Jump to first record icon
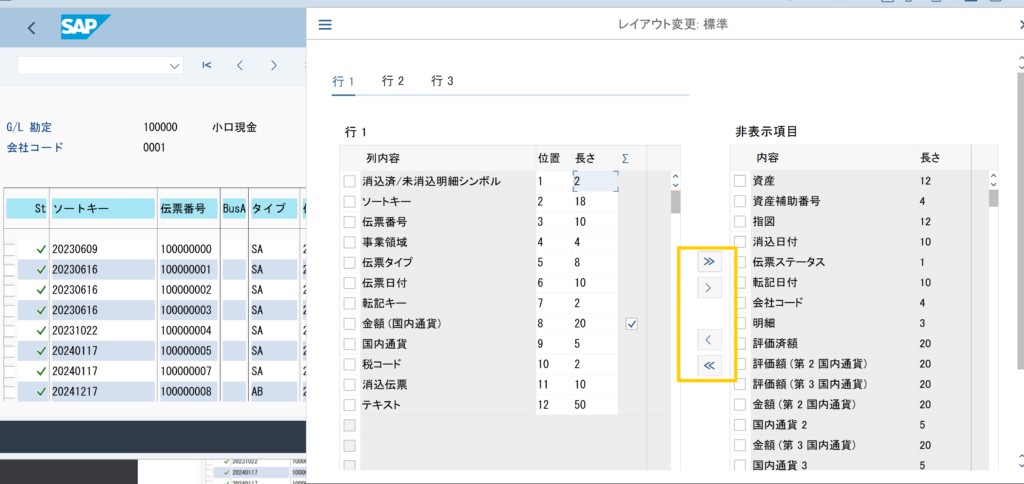 click(206, 65)
